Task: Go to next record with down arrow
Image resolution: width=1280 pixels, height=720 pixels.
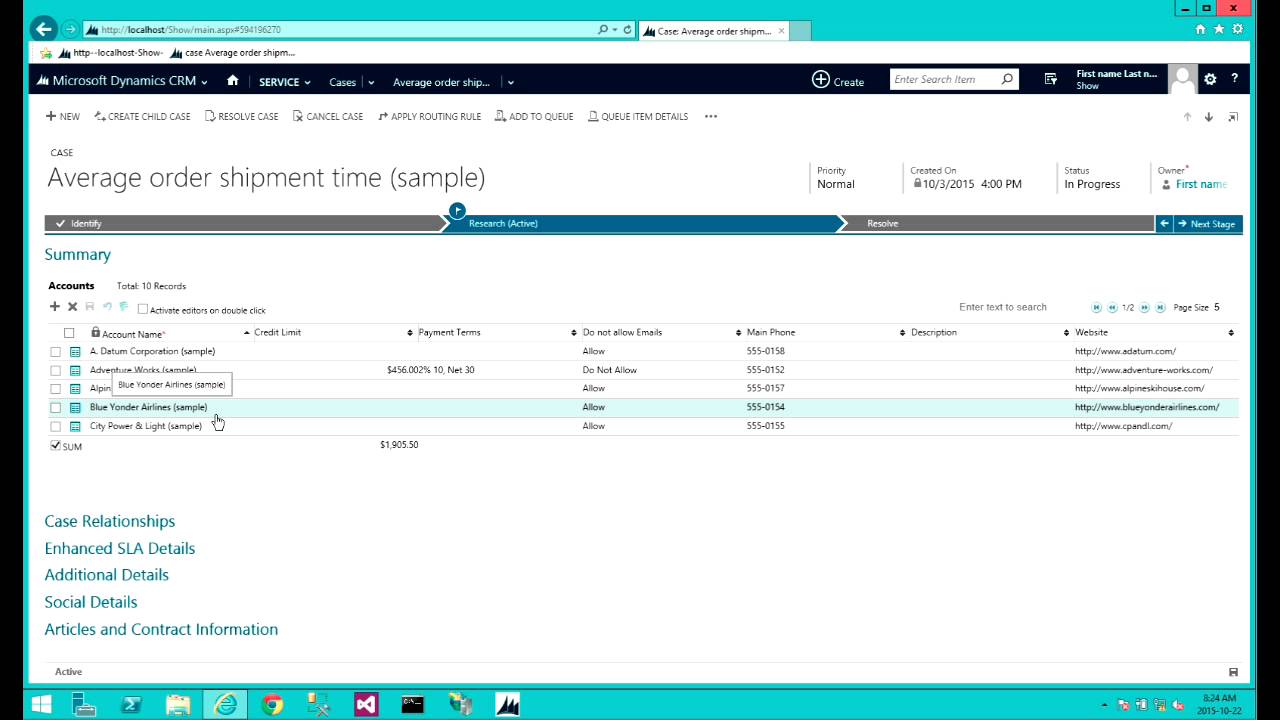Action: pyautogui.click(x=1208, y=117)
